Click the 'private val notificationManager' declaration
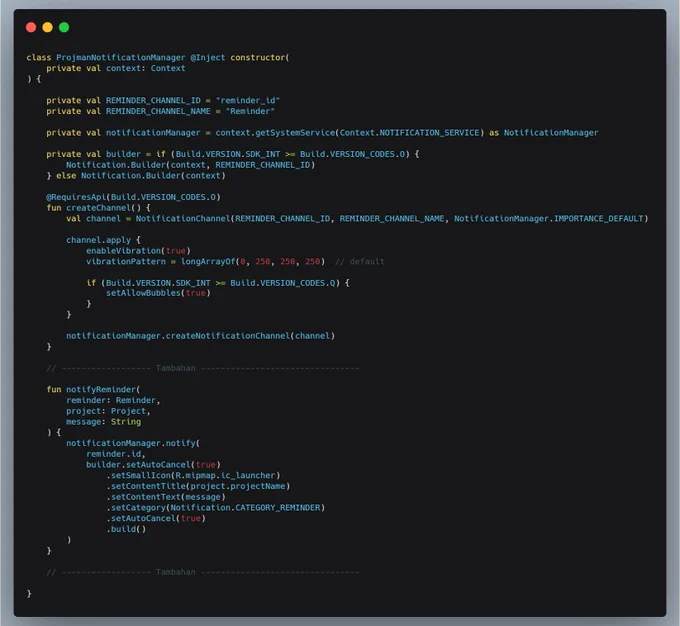Viewport: 680px width, 626px height. tap(124, 133)
